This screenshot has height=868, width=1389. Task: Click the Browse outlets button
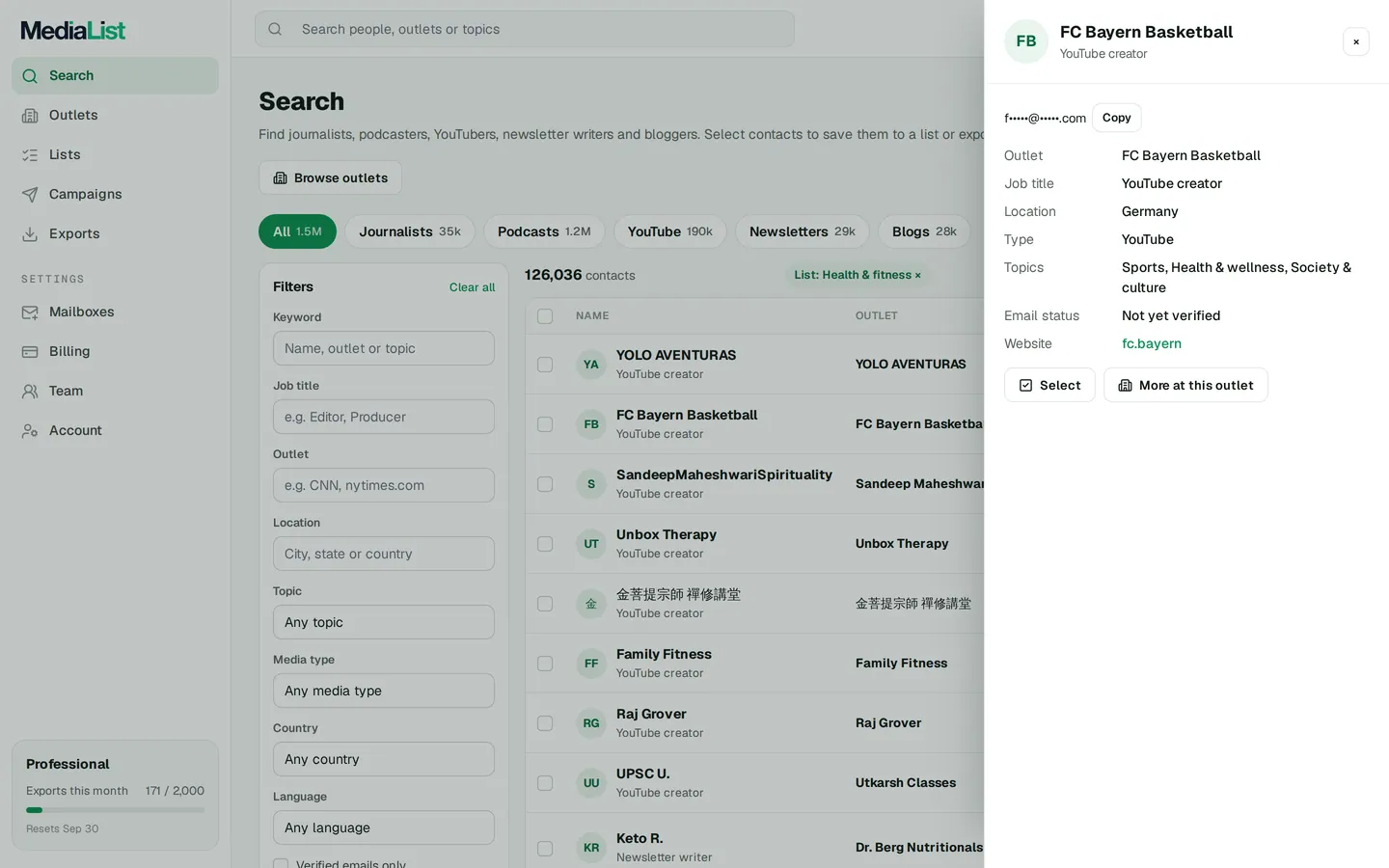click(330, 177)
